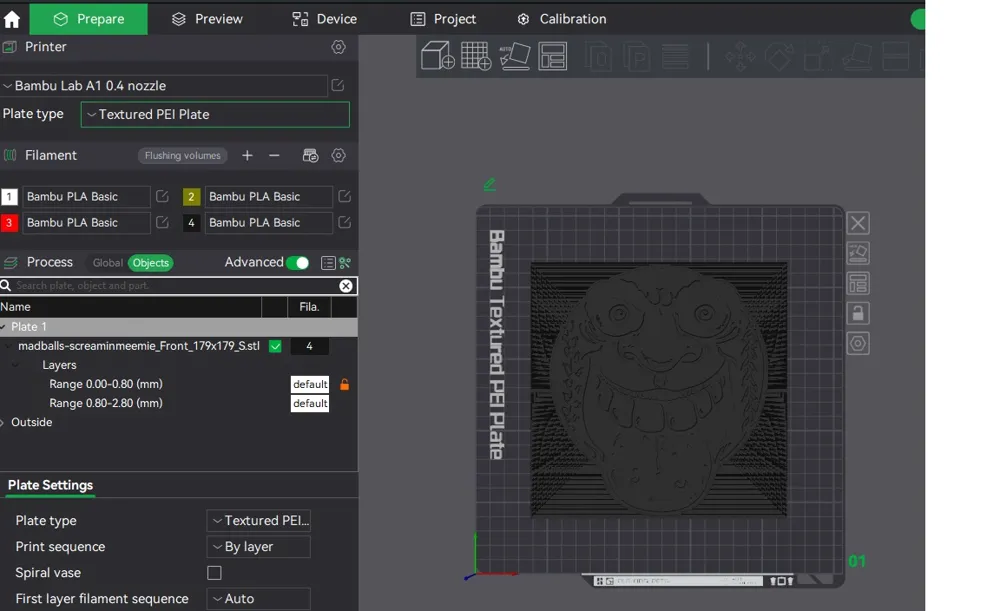The width and height of the screenshot is (1000, 611).
Task: Sync filament list from AMS icon
Action: [311, 156]
